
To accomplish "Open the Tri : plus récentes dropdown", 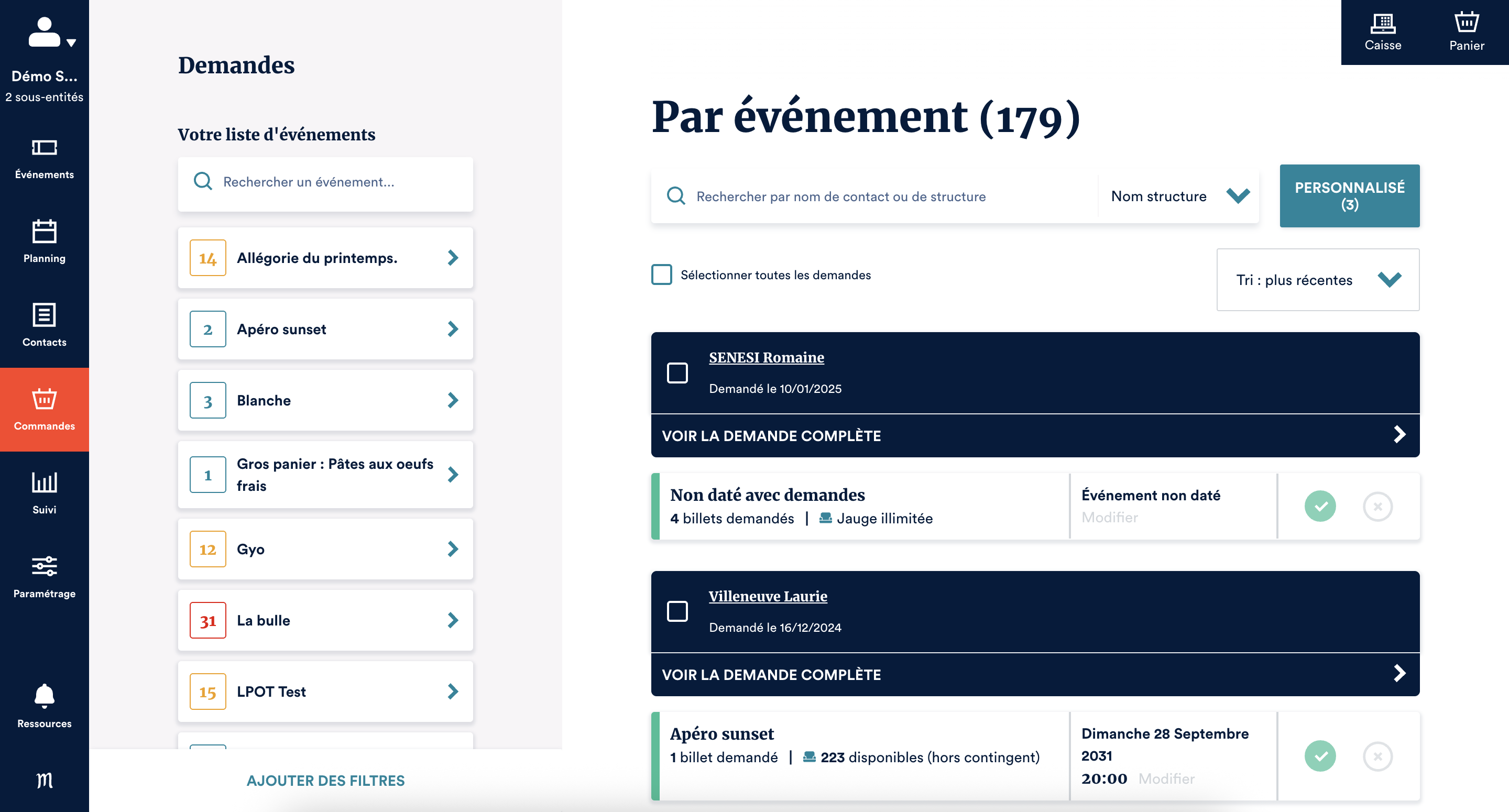I will [x=1317, y=280].
